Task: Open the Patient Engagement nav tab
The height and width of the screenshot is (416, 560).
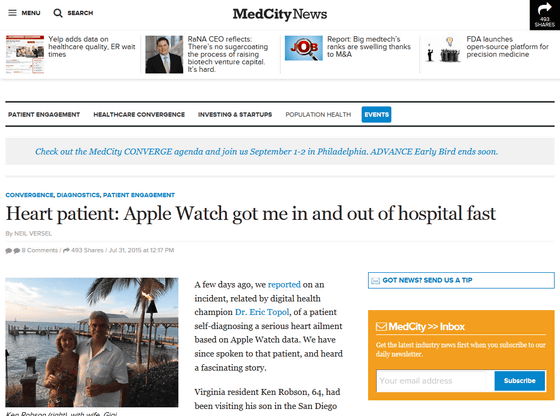Action: pos(44,115)
